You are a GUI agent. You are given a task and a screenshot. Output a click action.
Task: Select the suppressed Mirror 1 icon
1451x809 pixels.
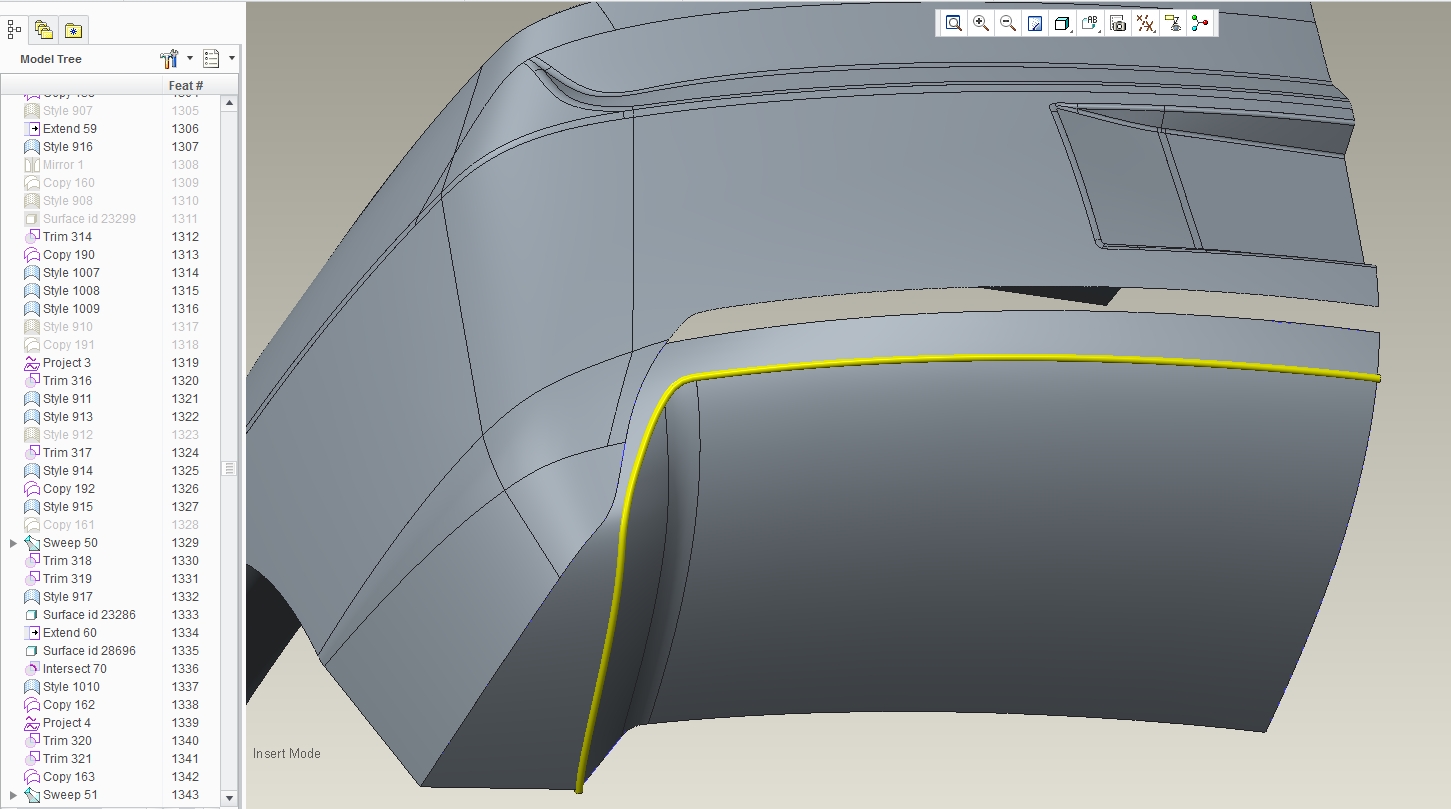(31, 165)
